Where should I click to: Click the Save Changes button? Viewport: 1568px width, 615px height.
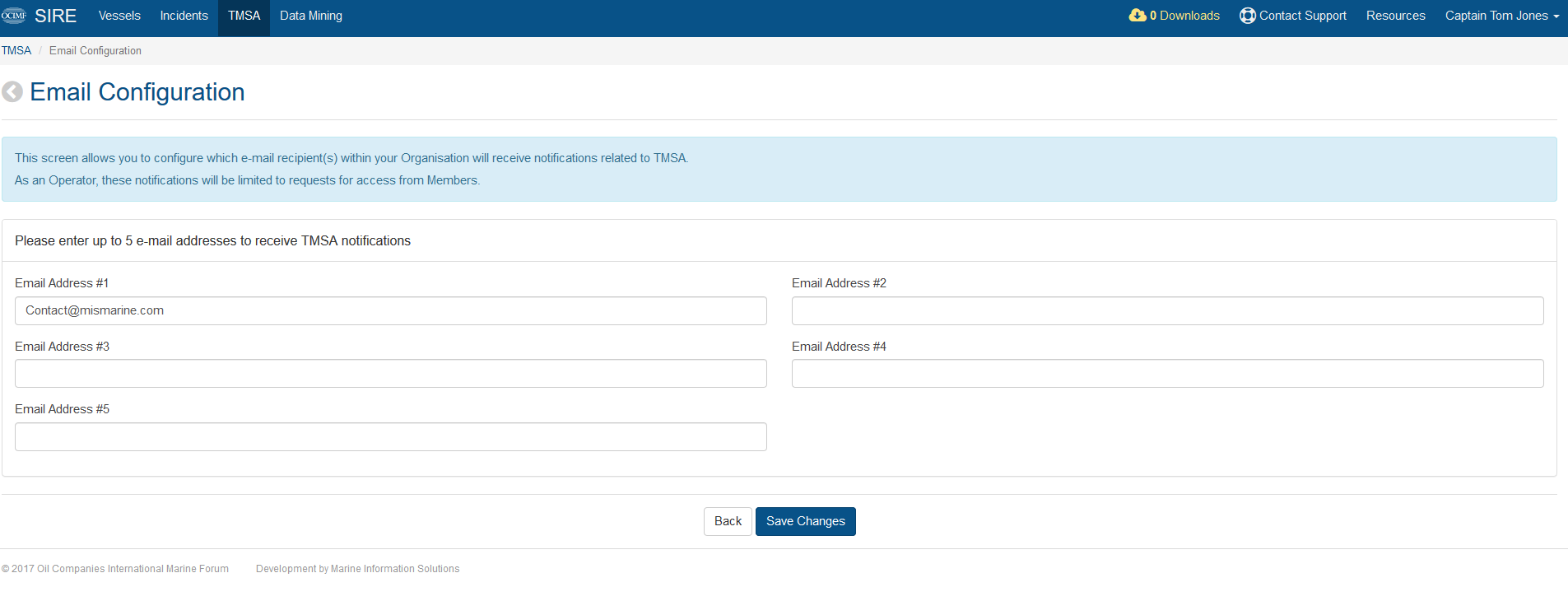(x=806, y=521)
